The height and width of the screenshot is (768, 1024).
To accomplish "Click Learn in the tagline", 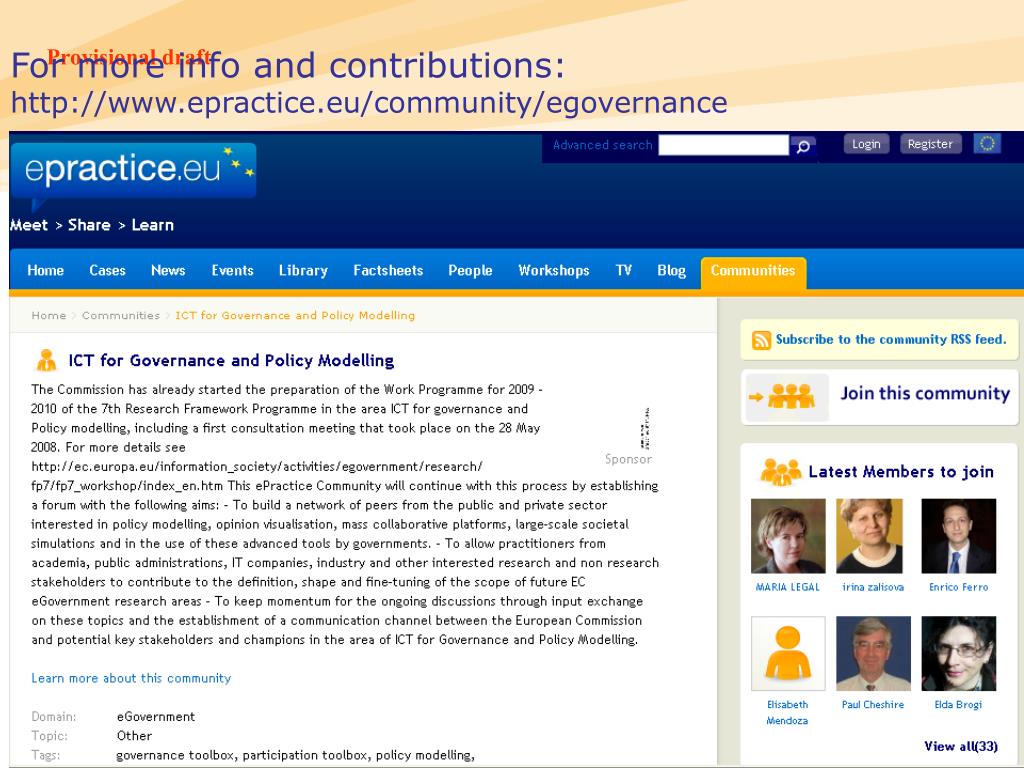I will (152, 225).
